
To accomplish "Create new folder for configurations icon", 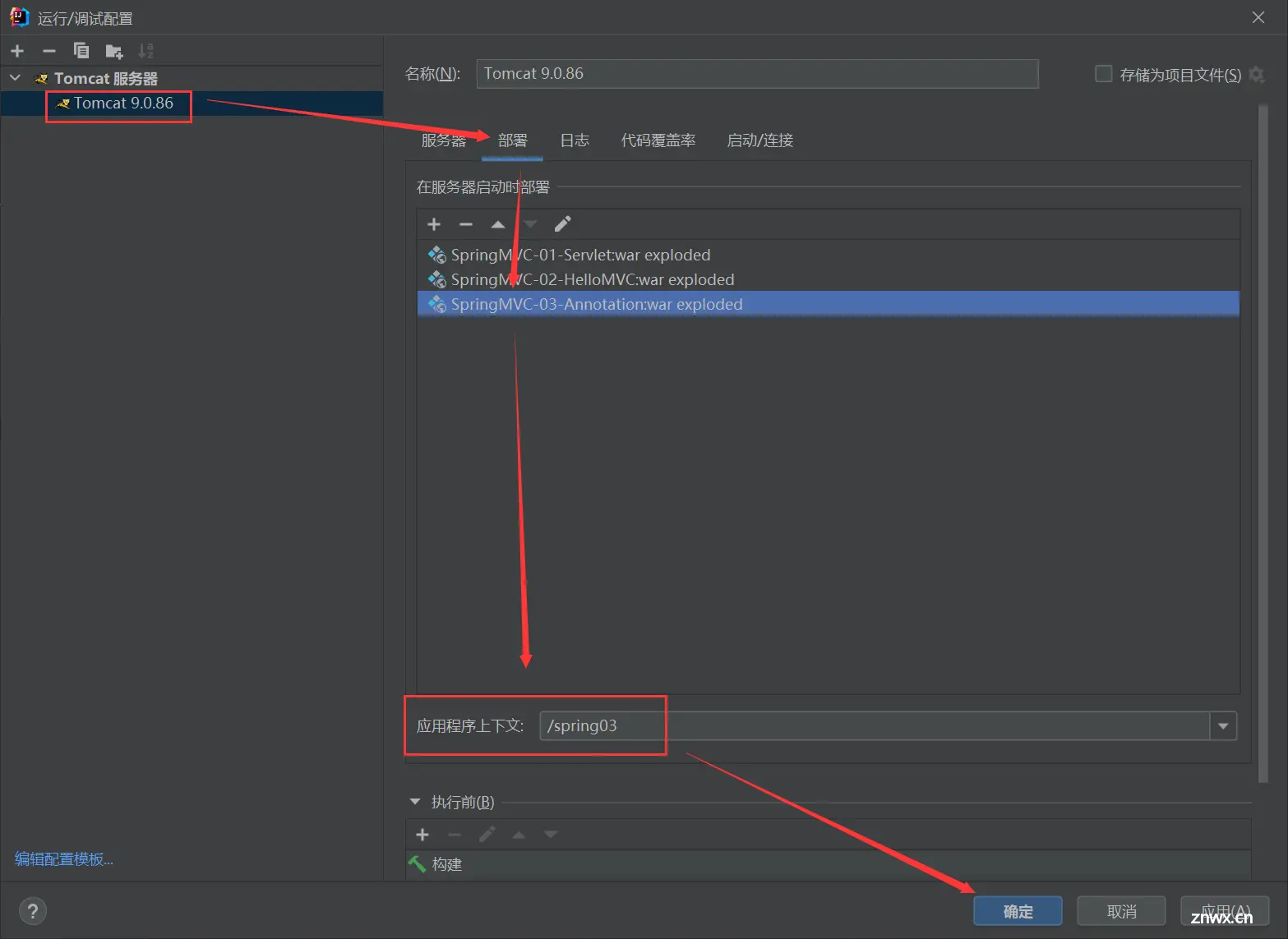I will point(114,52).
